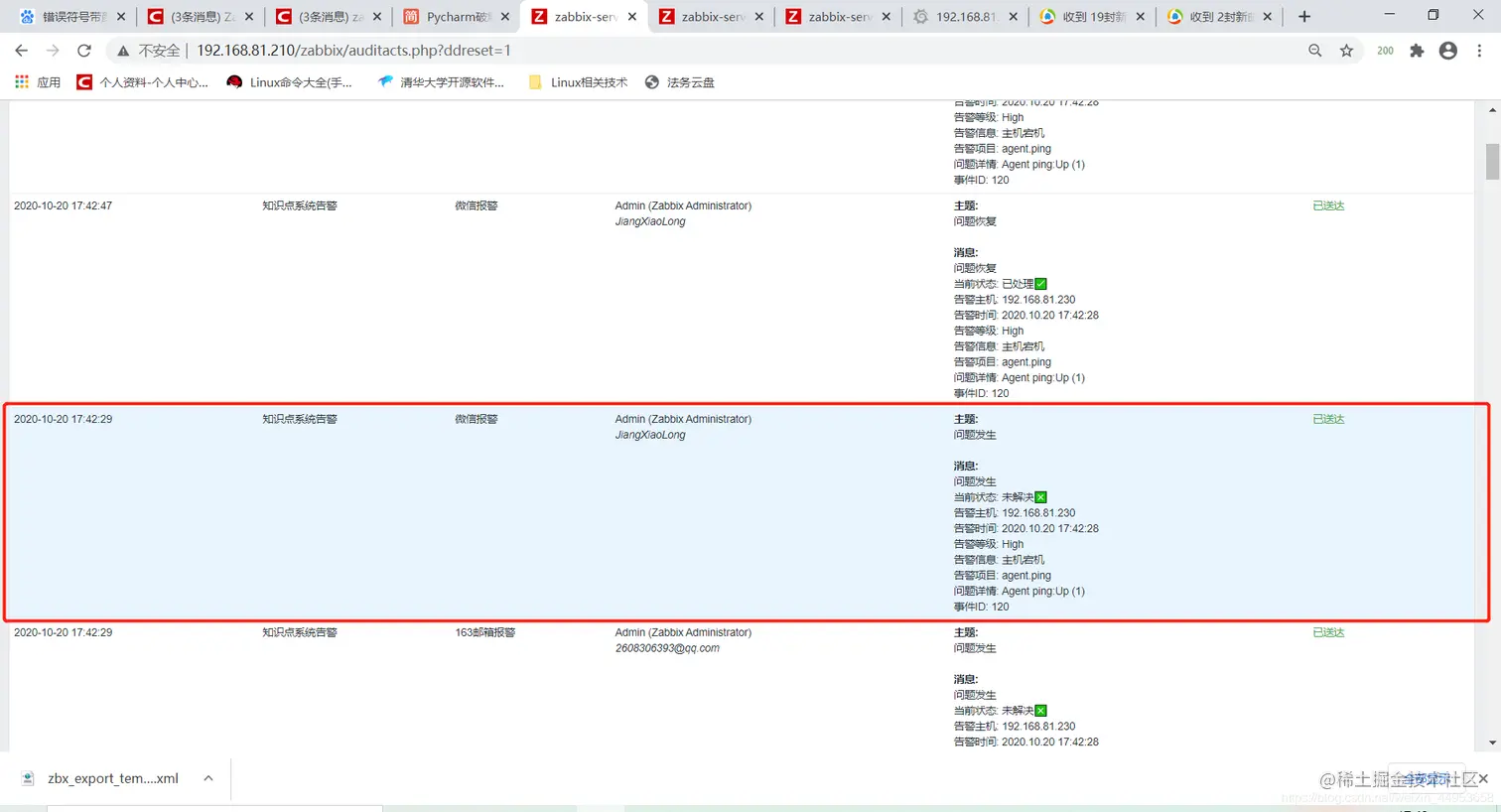This screenshot has width=1501, height=812.
Task: Open the 清华大学开源软件 bookmark
Action: tap(441, 82)
